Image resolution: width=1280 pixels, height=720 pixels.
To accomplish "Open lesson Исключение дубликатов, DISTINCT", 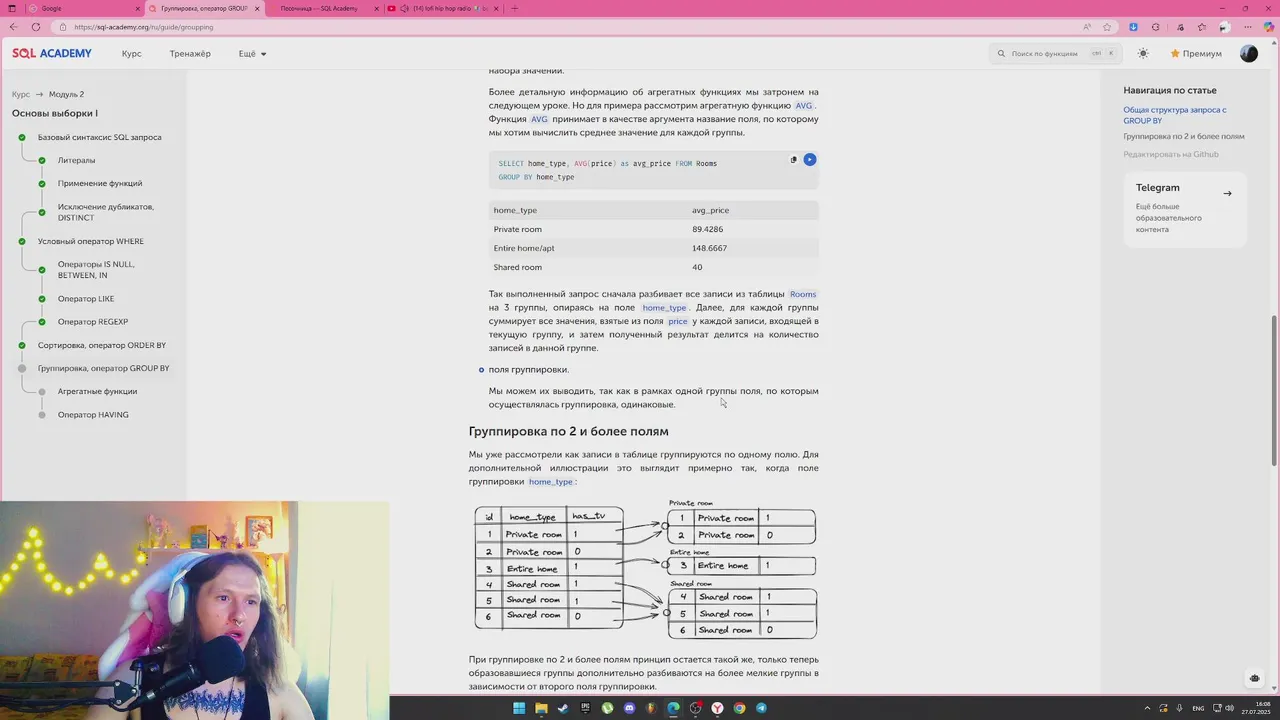I will tap(106, 212).
